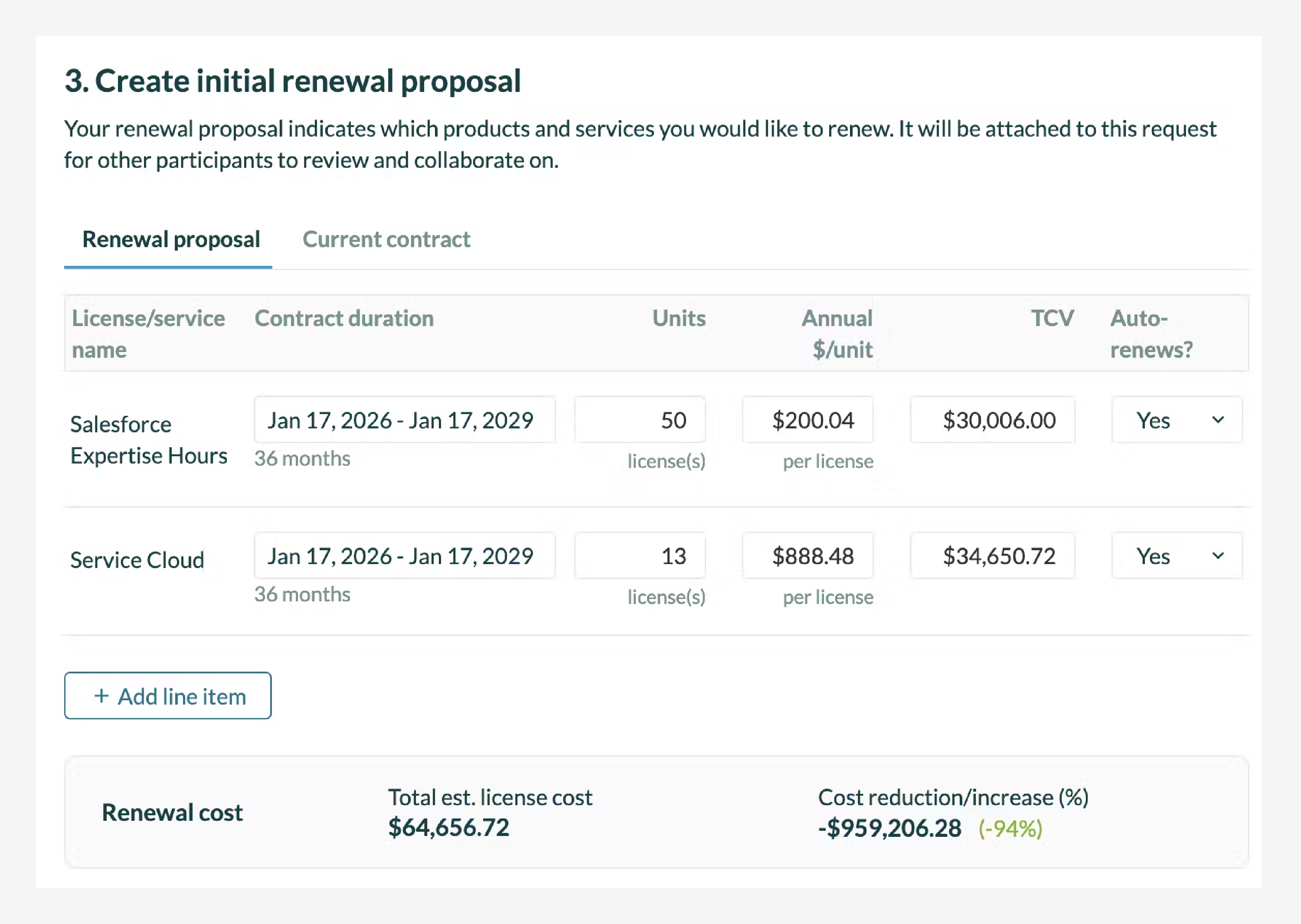Image resolution: width=1301 pixels, height=924 pixels.
Task: Click the $30,006.00 TCV field
Action: [992, 421]
